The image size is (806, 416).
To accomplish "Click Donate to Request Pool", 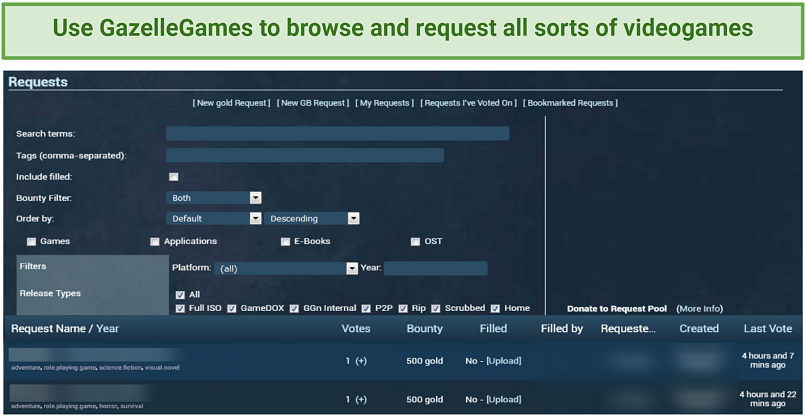I will tap(617, 309).
